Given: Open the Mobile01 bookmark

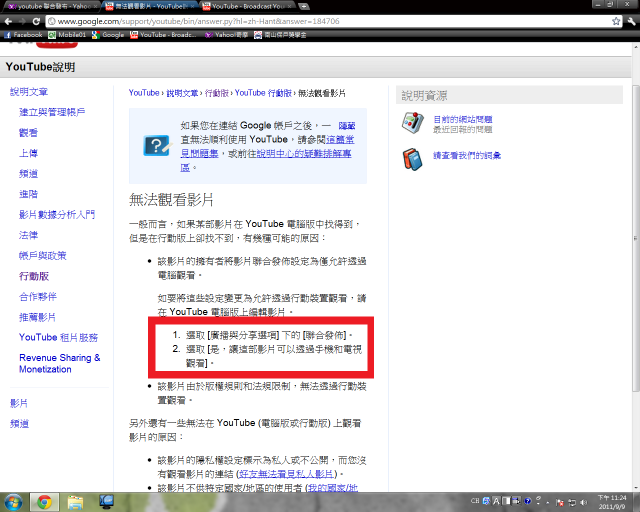Looking at the screenshot, I should point(67,35).
